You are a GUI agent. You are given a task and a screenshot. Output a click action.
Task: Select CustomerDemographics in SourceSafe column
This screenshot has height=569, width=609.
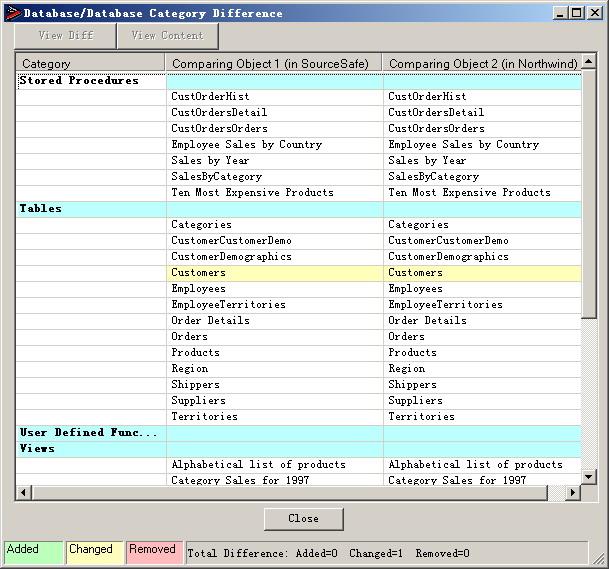[x=275, y=257]
